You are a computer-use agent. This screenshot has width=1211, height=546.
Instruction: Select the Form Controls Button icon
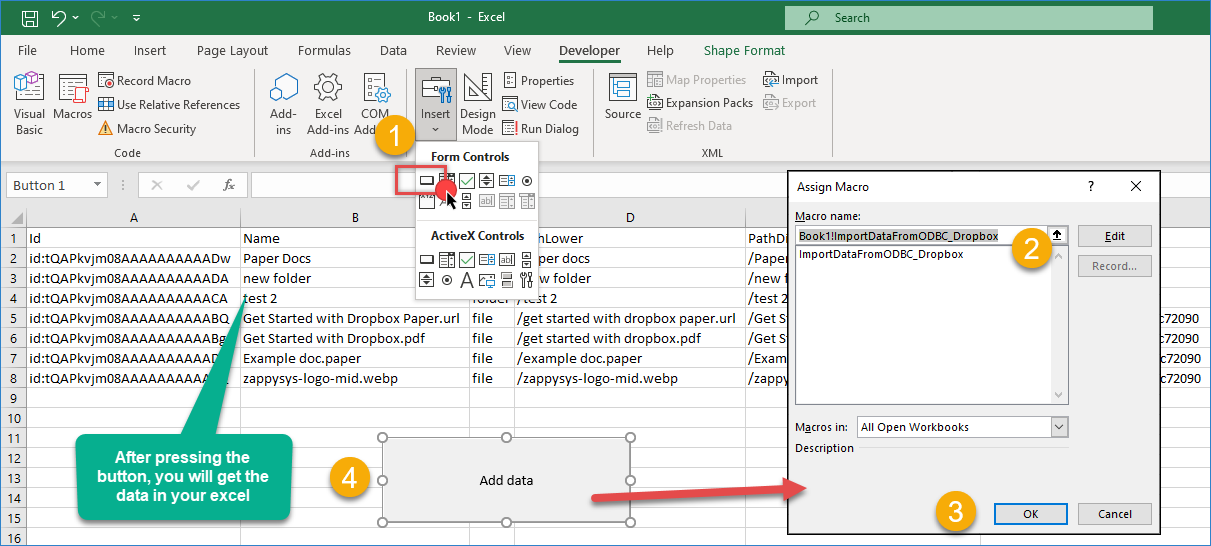427,180
